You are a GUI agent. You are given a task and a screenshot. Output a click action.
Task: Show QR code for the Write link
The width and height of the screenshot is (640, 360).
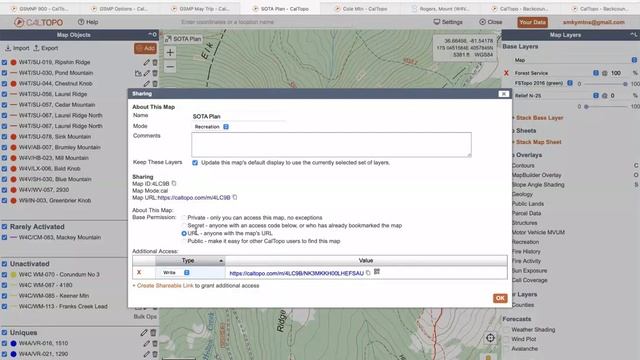click(x=377, y=271)
